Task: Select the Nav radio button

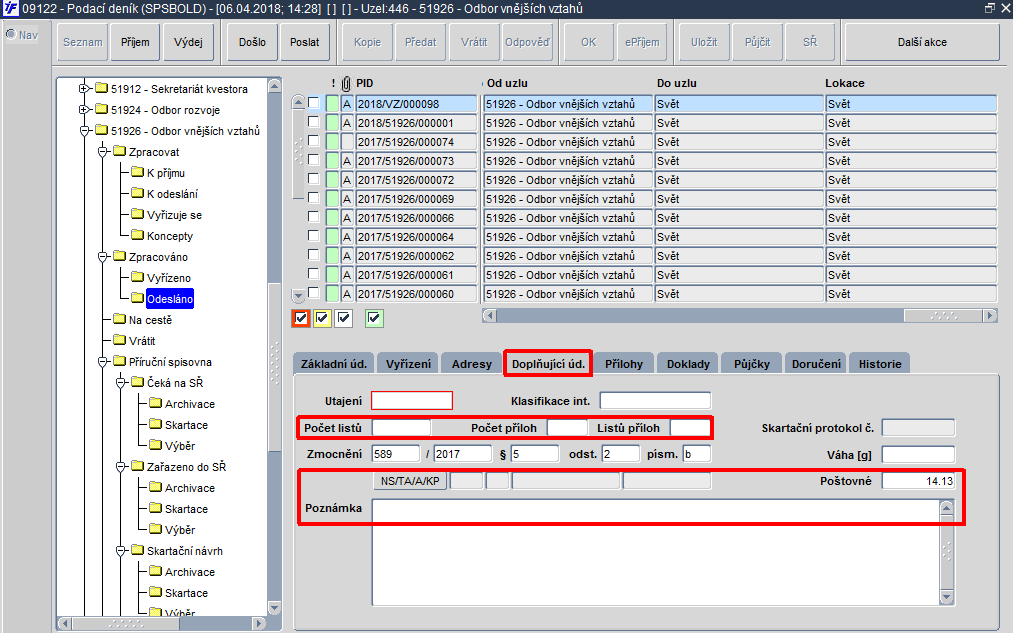Action: [11, 34]
